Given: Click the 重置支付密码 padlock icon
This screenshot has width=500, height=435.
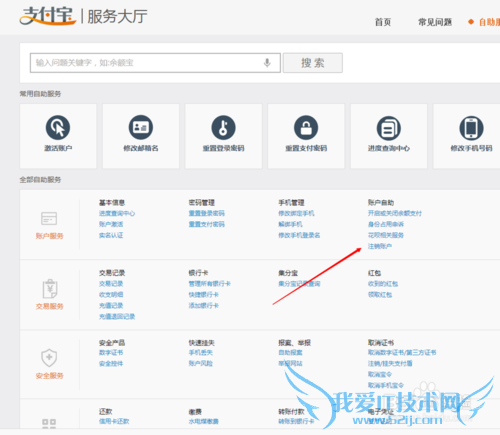Looking at the screenshot, I should click(306, 127).
